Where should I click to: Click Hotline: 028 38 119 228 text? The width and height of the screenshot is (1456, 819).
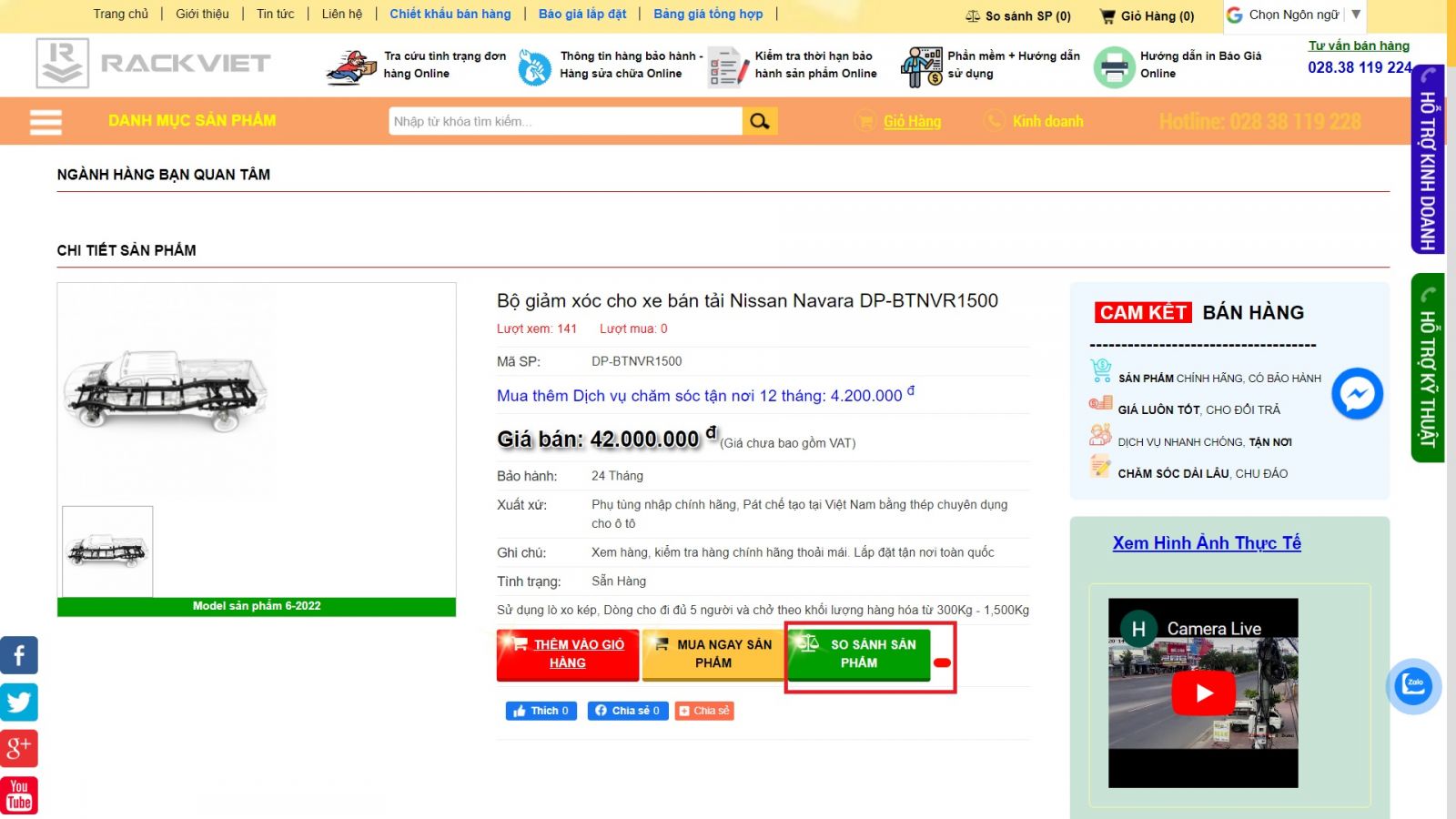(1260, 121)
